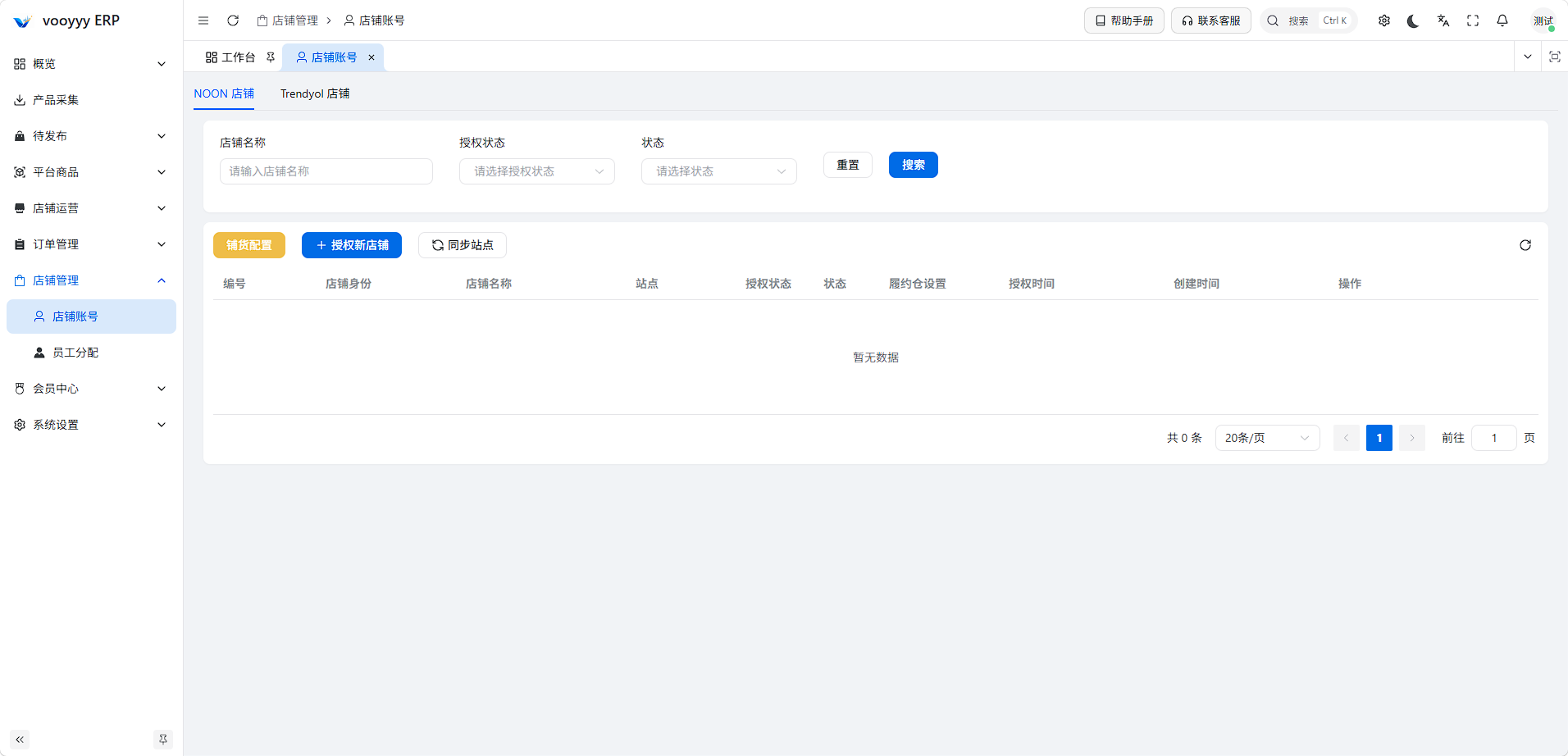Open notifications bell icon

tap(1502, 21)
